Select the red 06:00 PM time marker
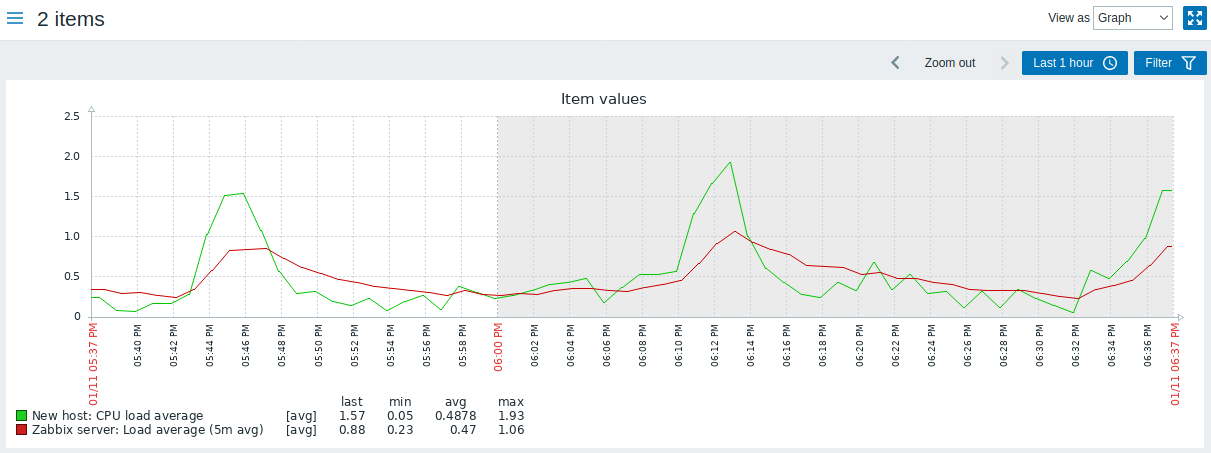This screenshot has width=1211, height=453. click(497, 347)
